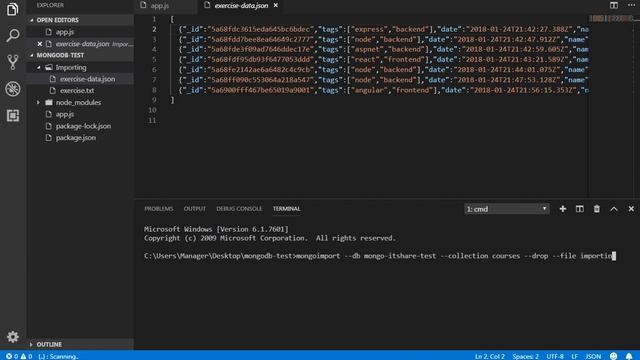Collapse the MONGODB-TEST folder section

(x=32, y=55)
